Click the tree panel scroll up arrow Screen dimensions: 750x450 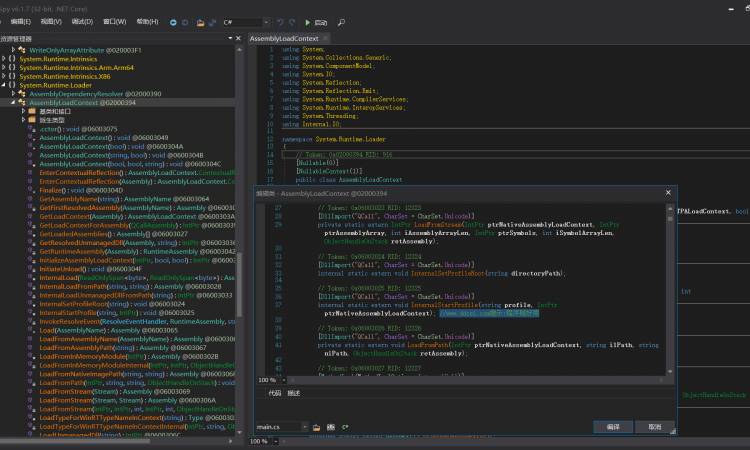pyautogui.click(x=239, y=49)
